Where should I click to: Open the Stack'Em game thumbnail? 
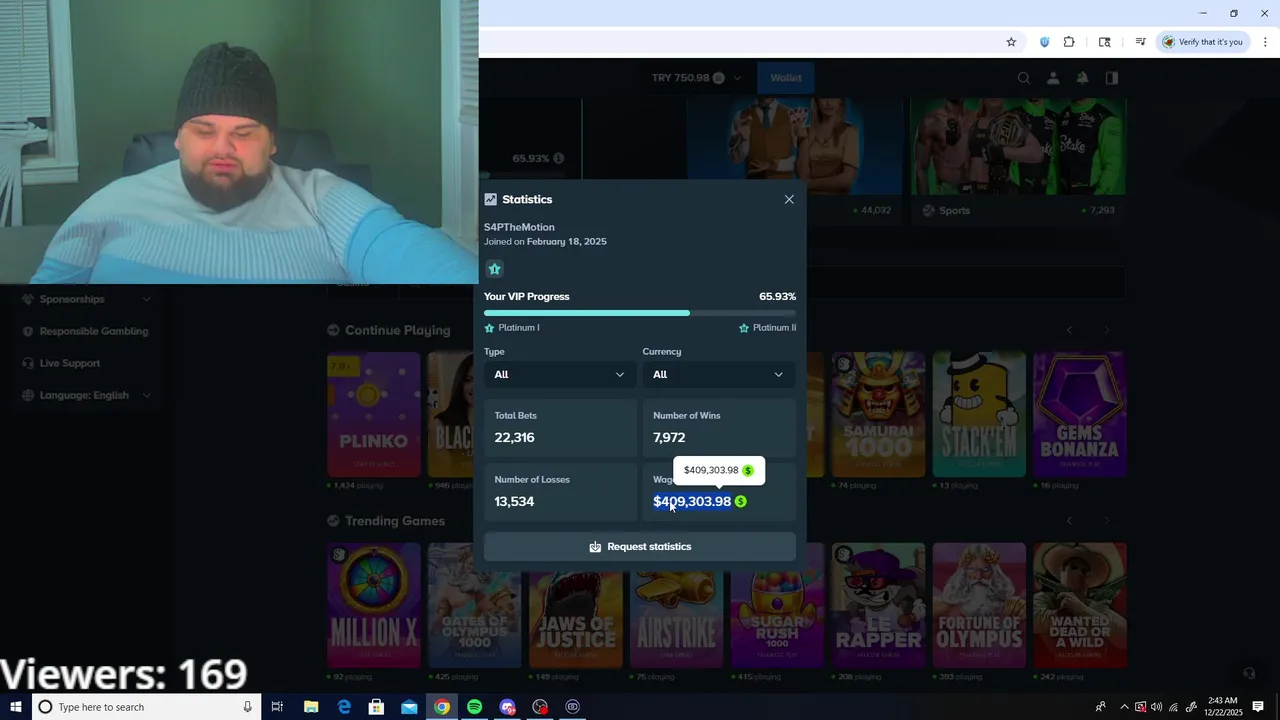coord(979,414)
